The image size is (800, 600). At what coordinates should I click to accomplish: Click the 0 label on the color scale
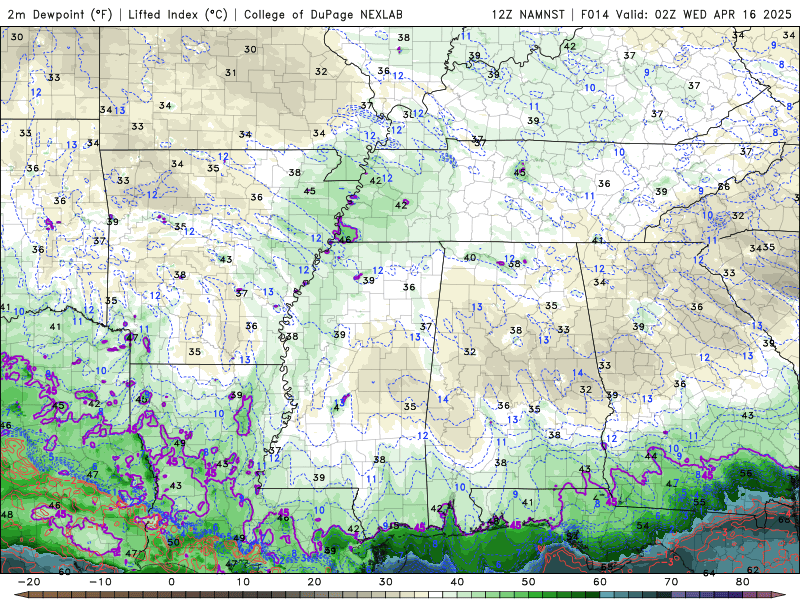171,582
